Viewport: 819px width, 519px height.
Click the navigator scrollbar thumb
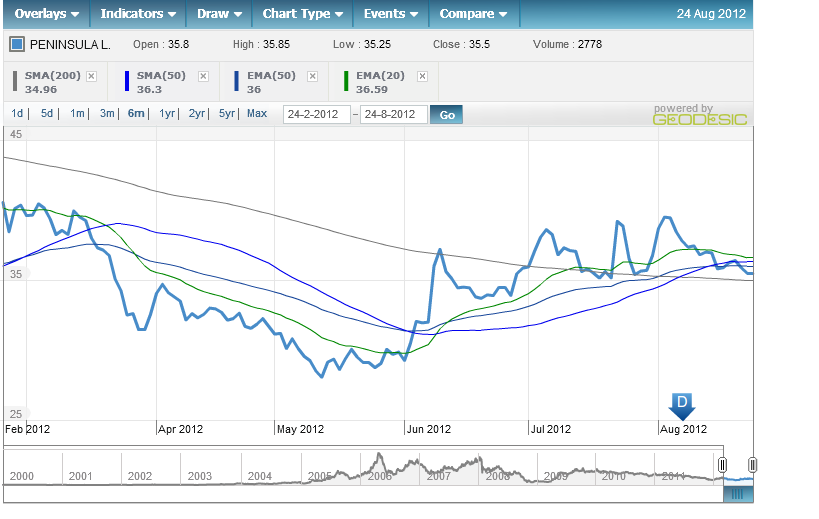(738, 494)
